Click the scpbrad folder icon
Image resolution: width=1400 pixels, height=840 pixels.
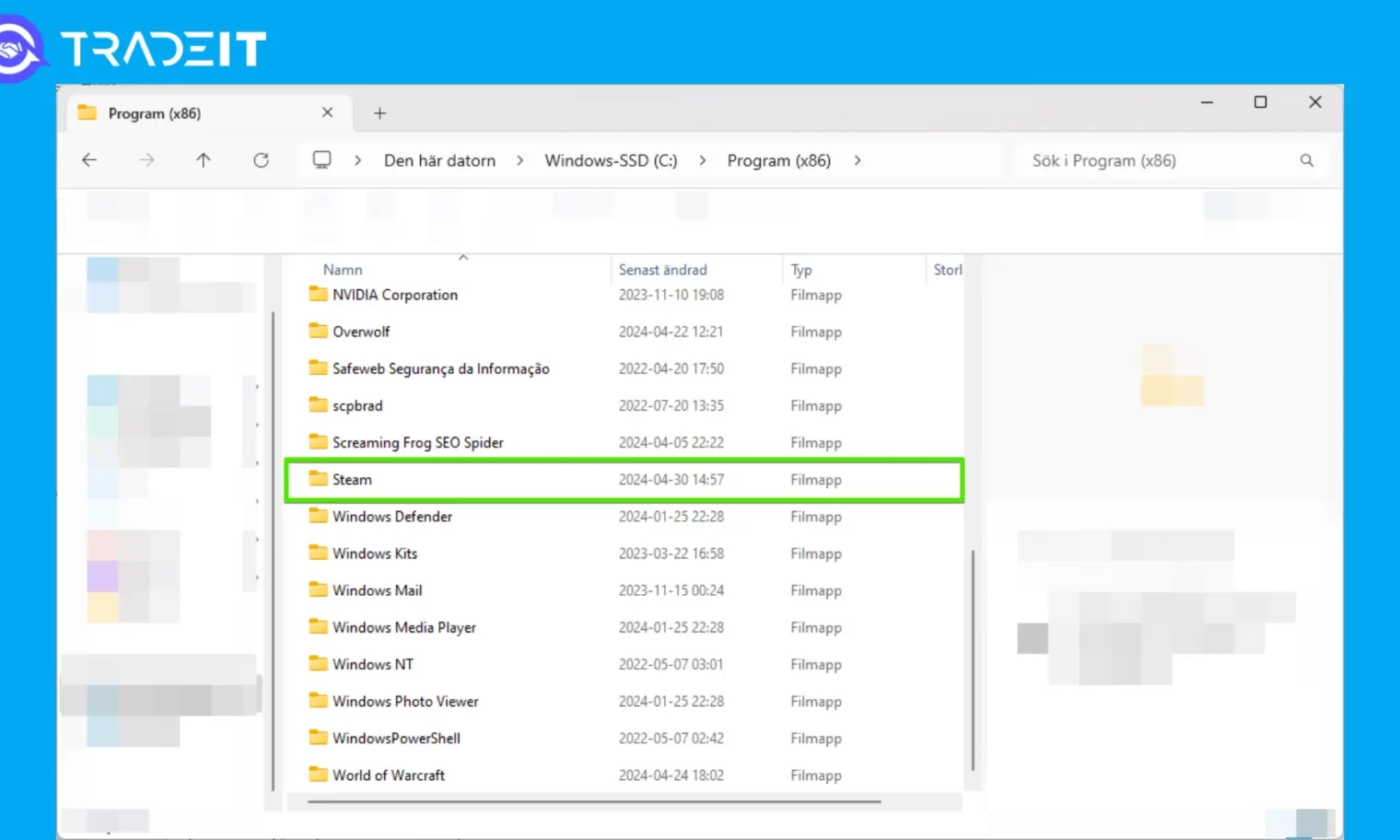click(318, 404)
